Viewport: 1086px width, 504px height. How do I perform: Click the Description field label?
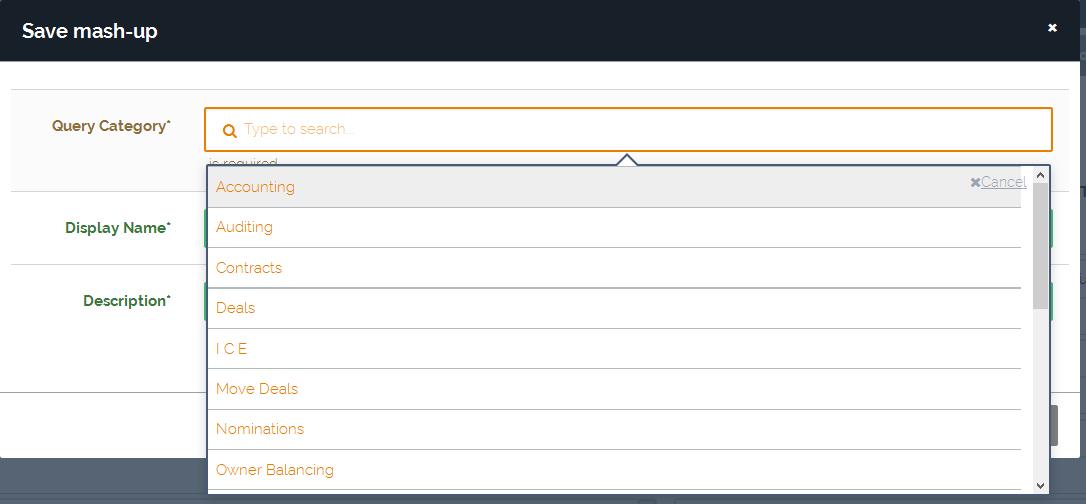coord(126,301)
